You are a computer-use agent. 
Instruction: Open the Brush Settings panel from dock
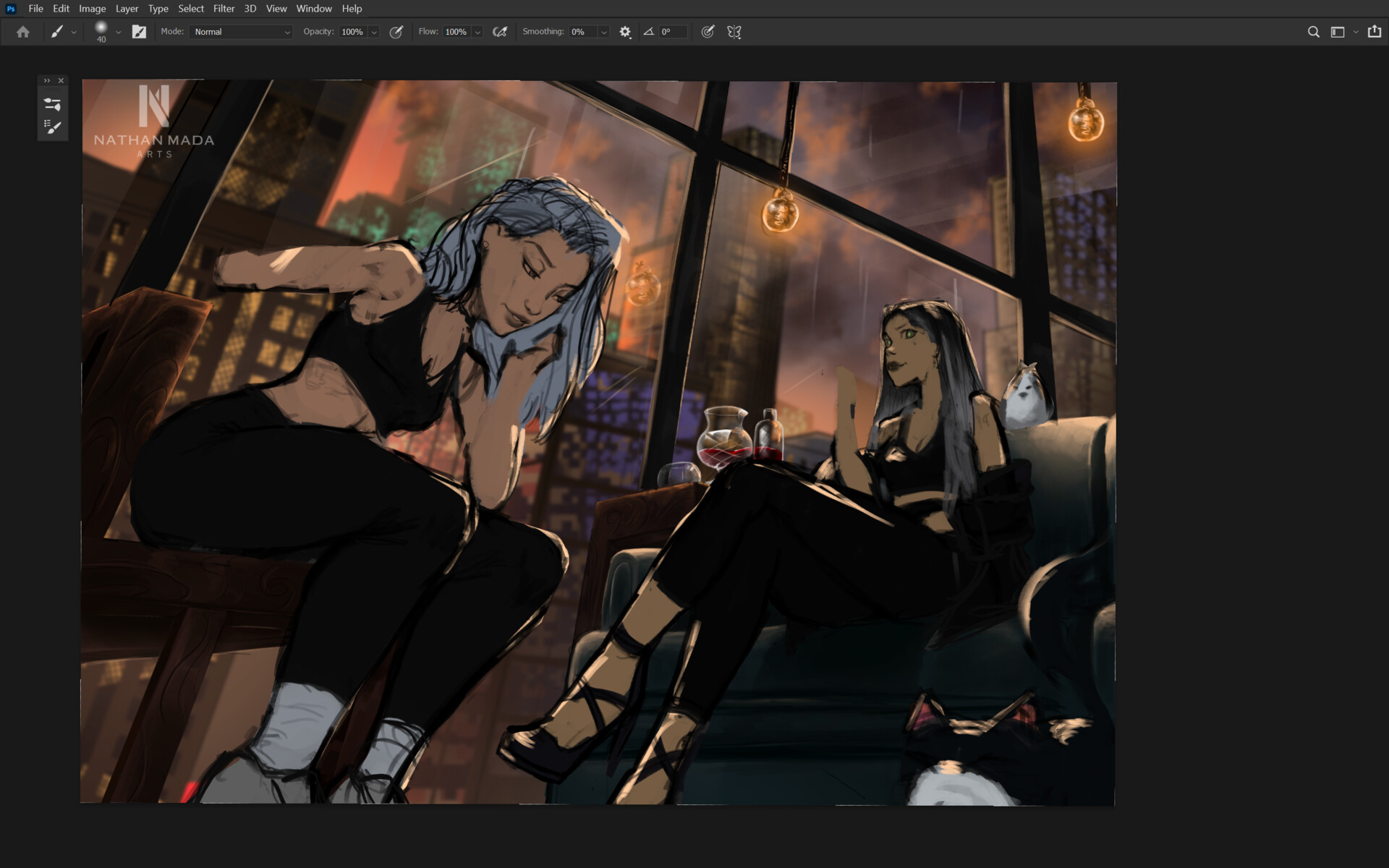click(52, 104)
